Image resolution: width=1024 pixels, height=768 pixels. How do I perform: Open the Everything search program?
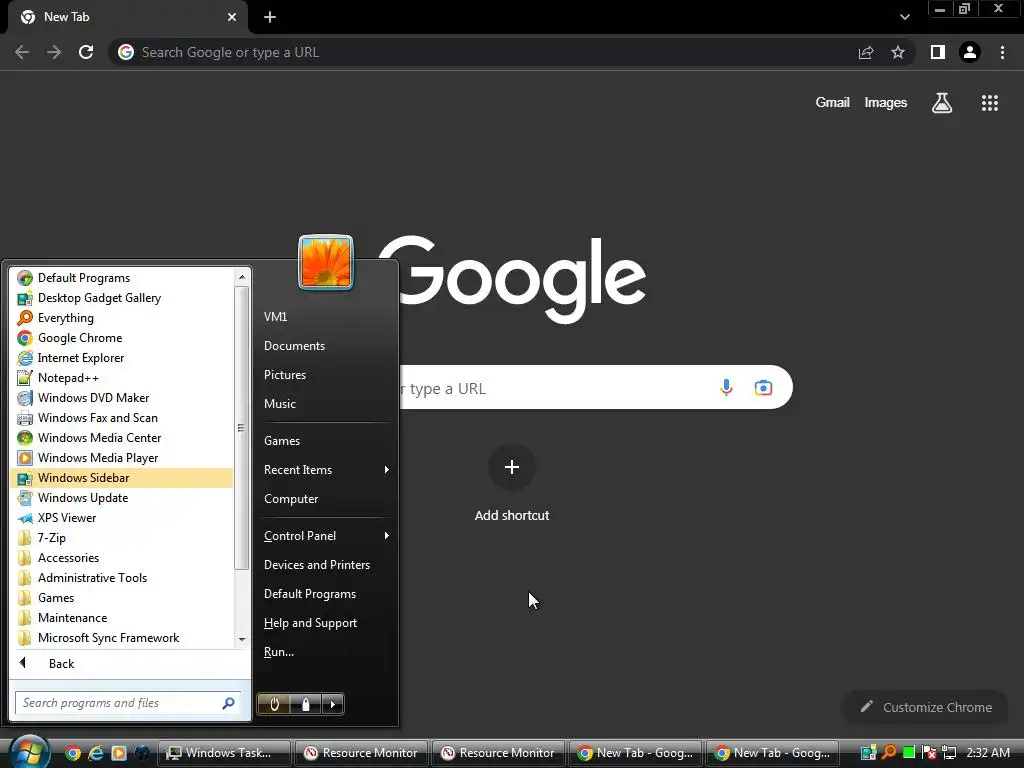(x=122, y=318)
